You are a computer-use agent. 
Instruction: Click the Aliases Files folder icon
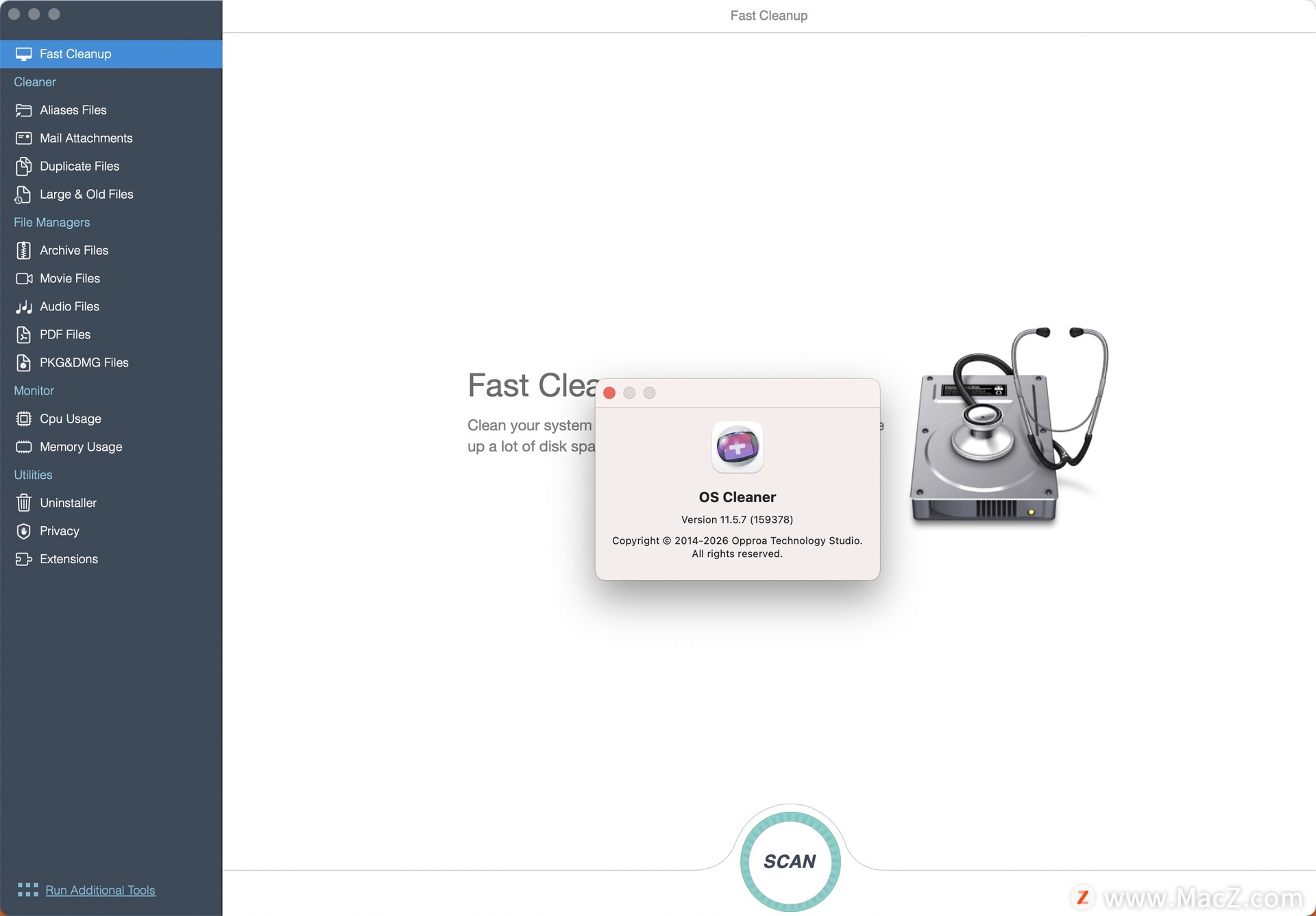click(x=23, y=110)
